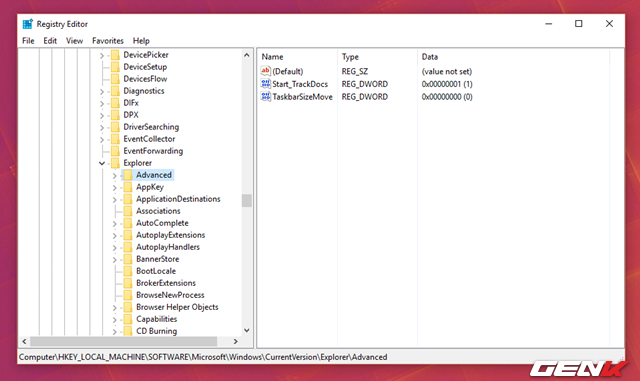Click the tree horizontal scroll left arrow

[24, 341]
